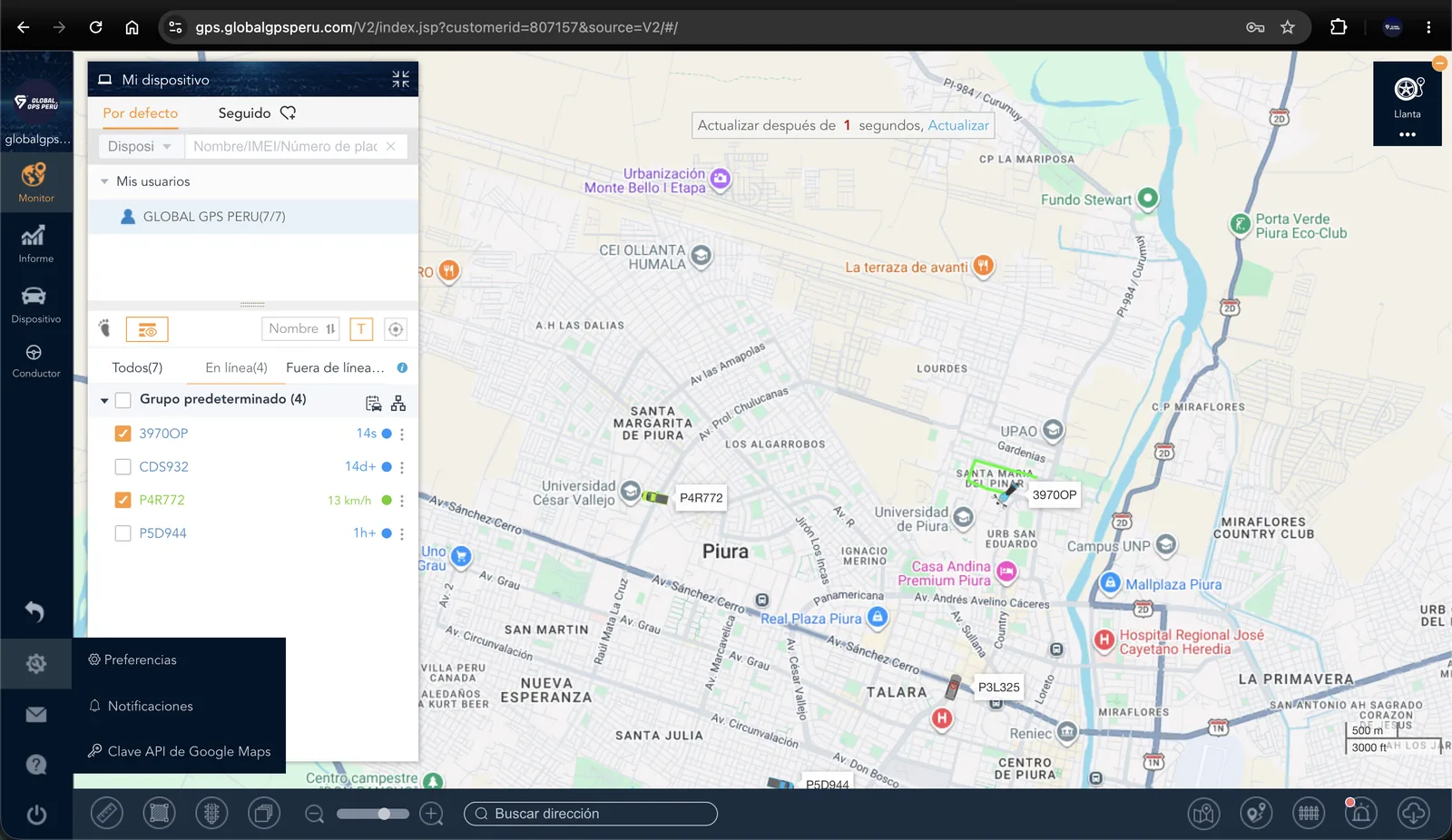The image size is (1452, 840).
Task: Open the settings gear in sidebar
Action: pos(35,663)
